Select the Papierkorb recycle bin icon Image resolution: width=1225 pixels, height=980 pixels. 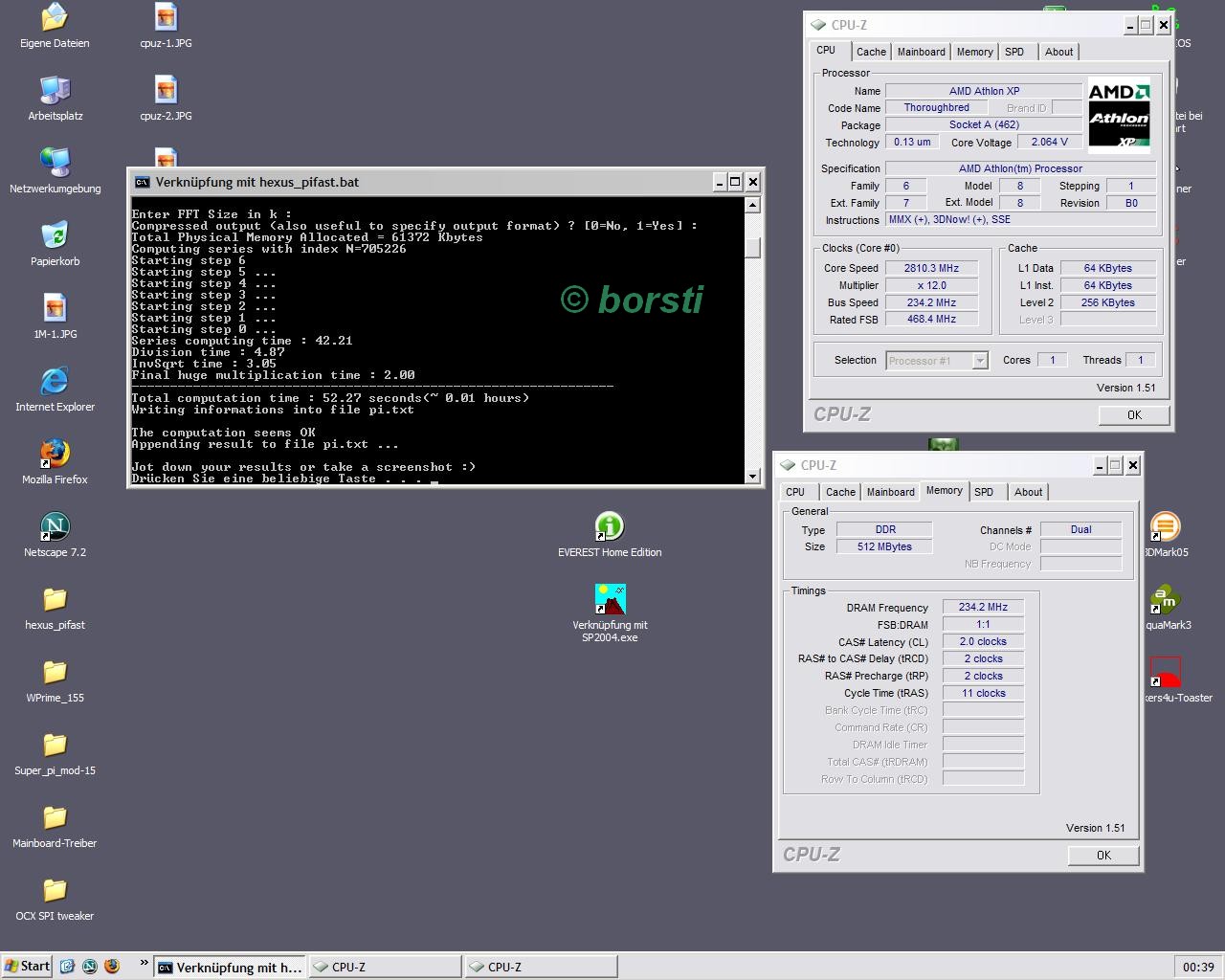(x=55, y=236)
